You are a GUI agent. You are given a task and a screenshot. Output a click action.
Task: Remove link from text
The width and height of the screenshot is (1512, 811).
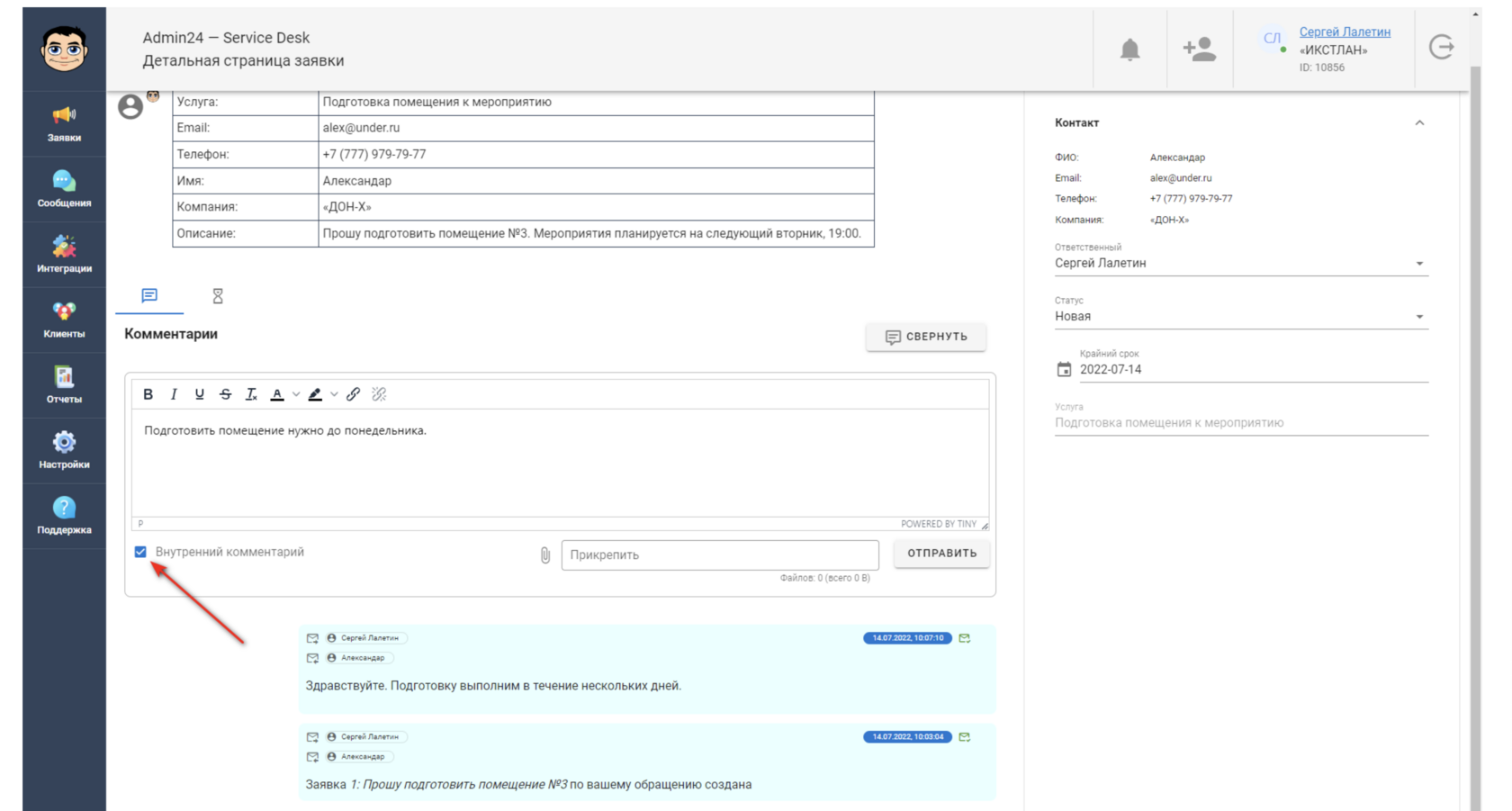point(379,394)
